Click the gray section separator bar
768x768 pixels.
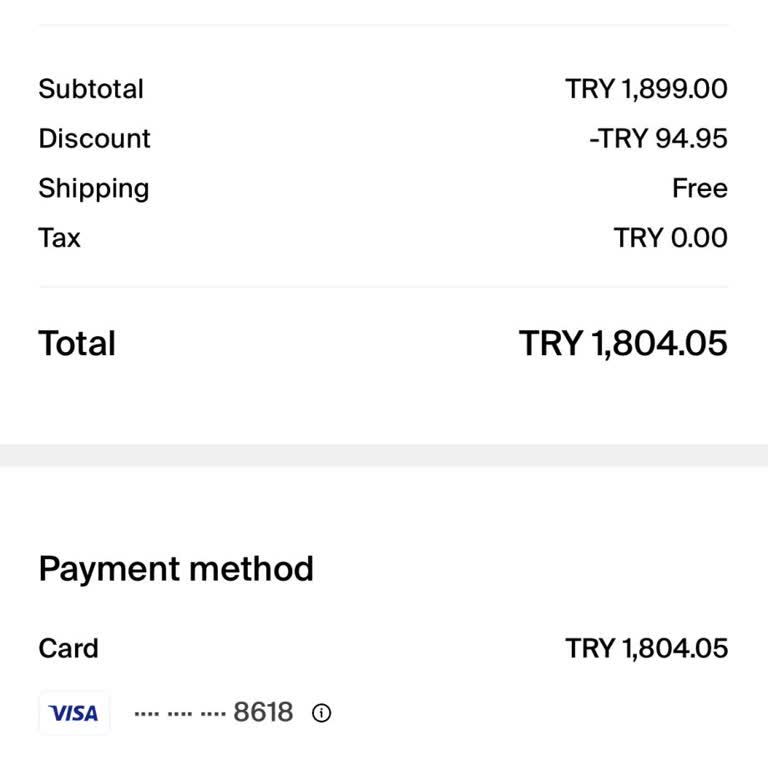click(384, 455)
